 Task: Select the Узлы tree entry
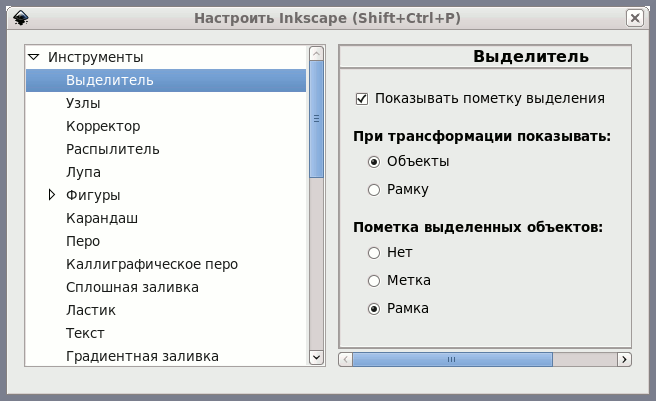pyautogui.click(x=83, y=103)
